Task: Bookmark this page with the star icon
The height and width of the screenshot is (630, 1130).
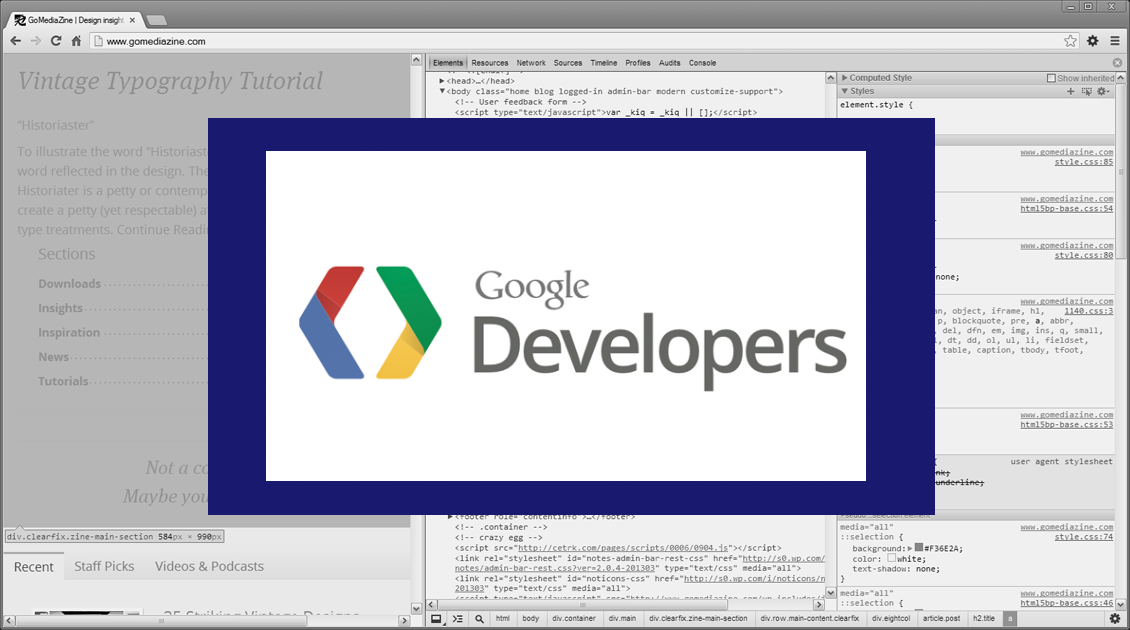Action: (x=1070, y=41)
